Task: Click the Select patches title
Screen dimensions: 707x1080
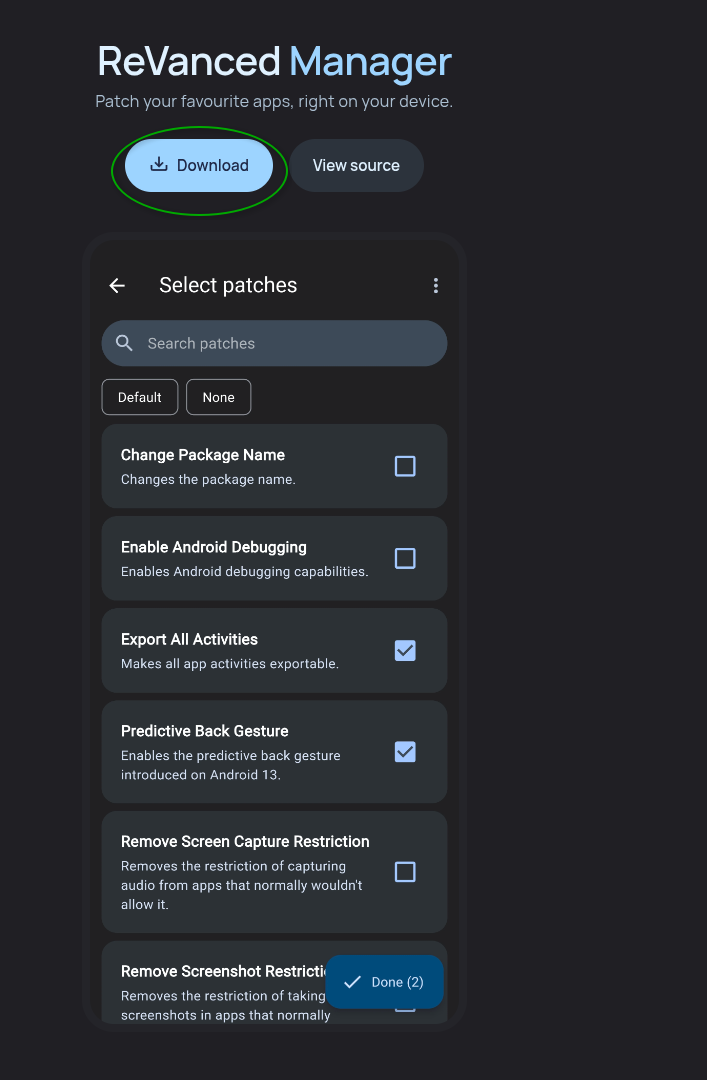Action: click(x=228, y=285)
